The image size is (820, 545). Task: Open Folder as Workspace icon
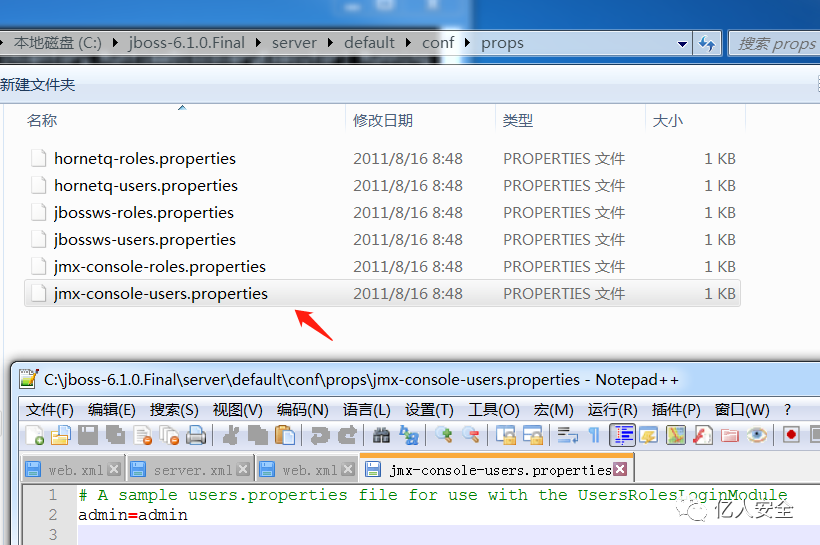730,435
